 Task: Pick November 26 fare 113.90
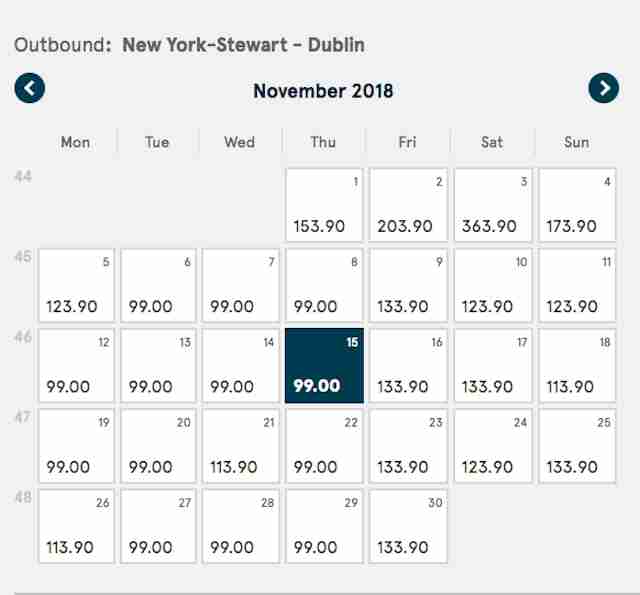pos(76,526)
